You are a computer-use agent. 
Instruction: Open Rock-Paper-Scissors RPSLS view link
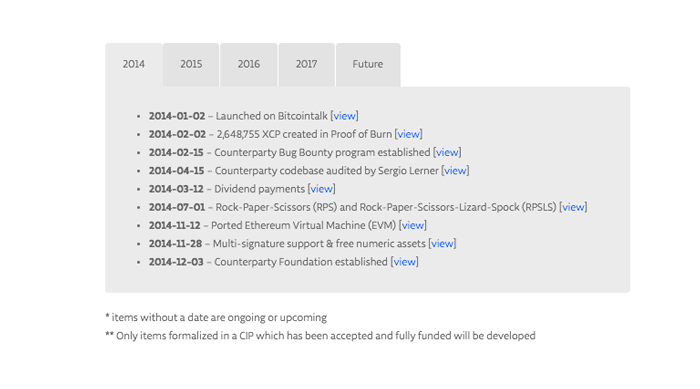(x=573, y=207)
